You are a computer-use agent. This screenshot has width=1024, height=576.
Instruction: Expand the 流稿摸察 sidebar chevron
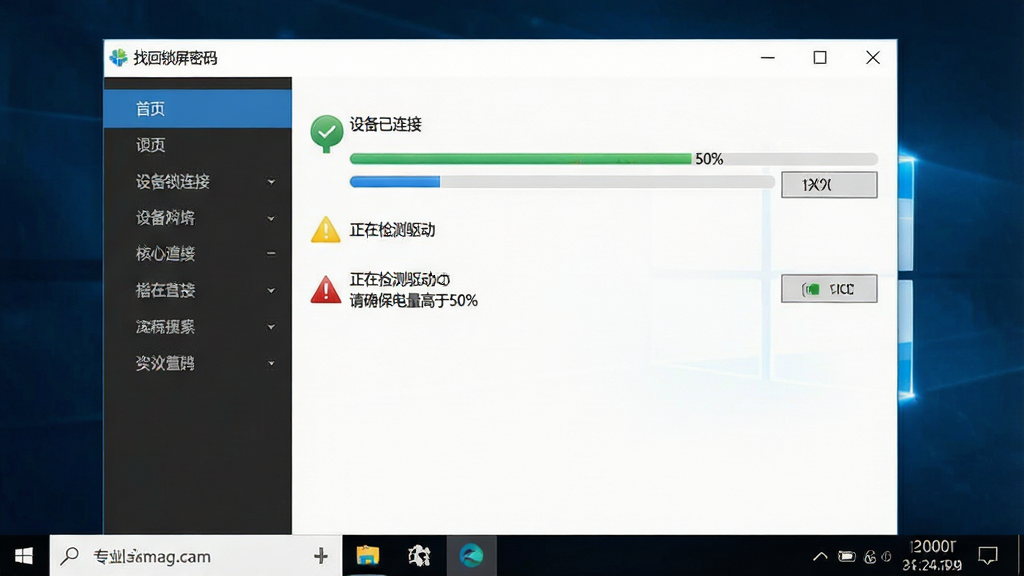click(271, 327)
